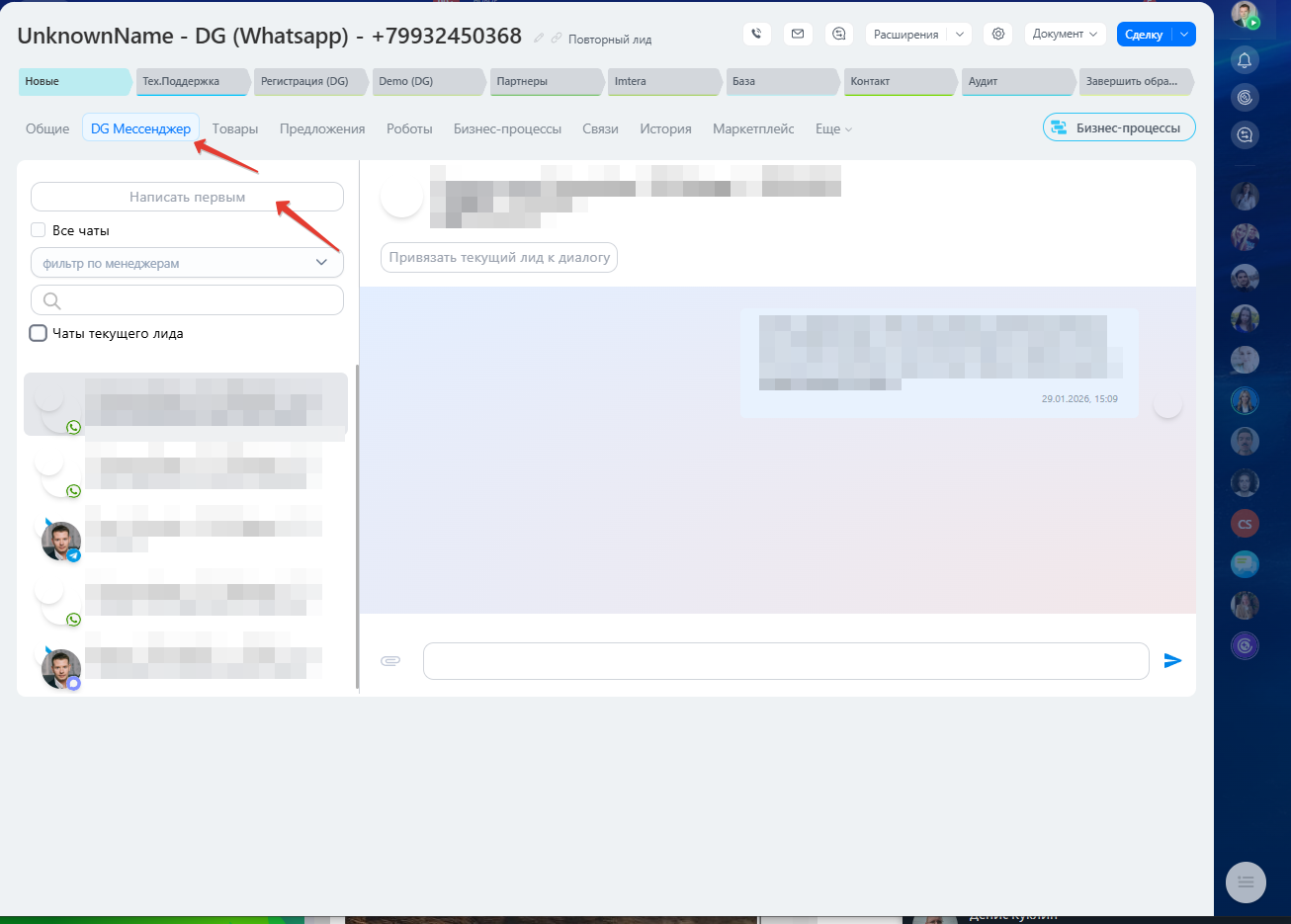Click the message text input field
Viewport: 1291px width, 924px height.
[x=786, y=660]
